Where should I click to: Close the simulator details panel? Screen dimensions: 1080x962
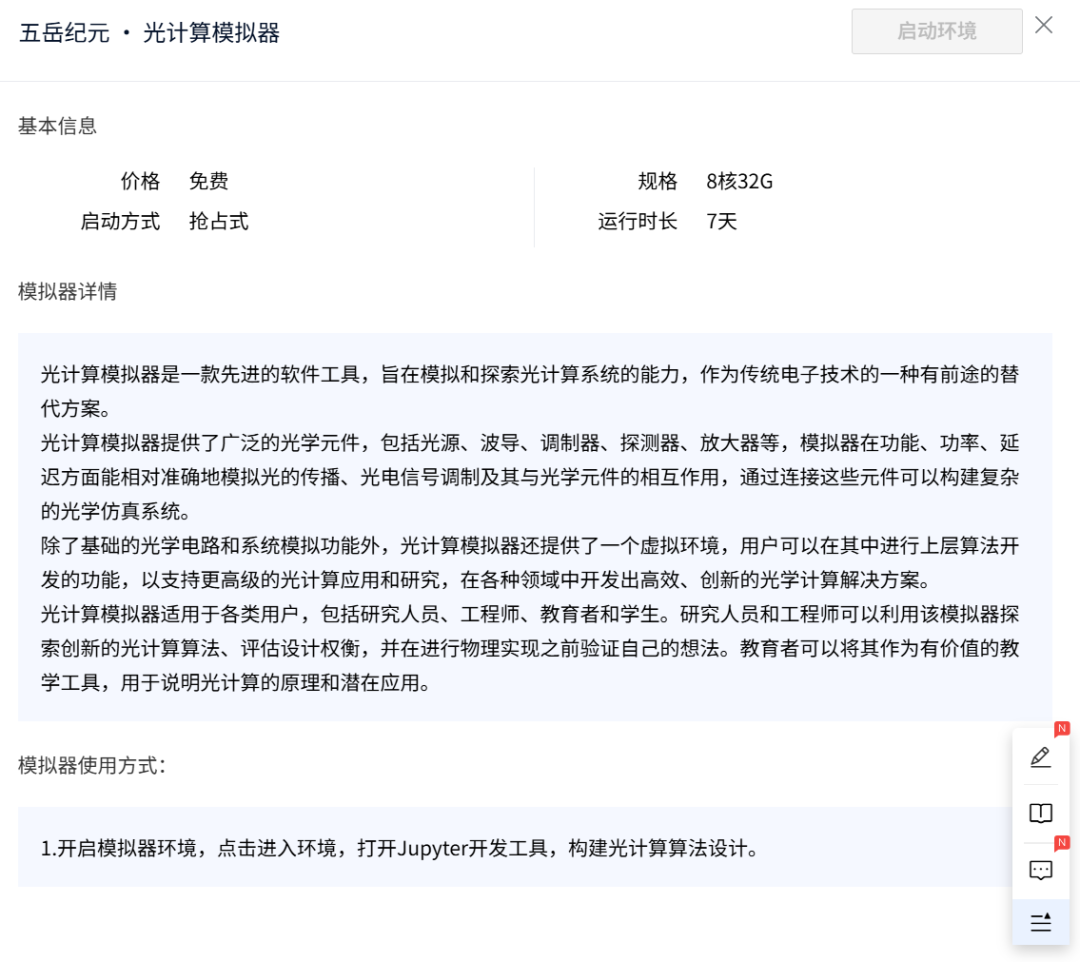coord(1043,26)
